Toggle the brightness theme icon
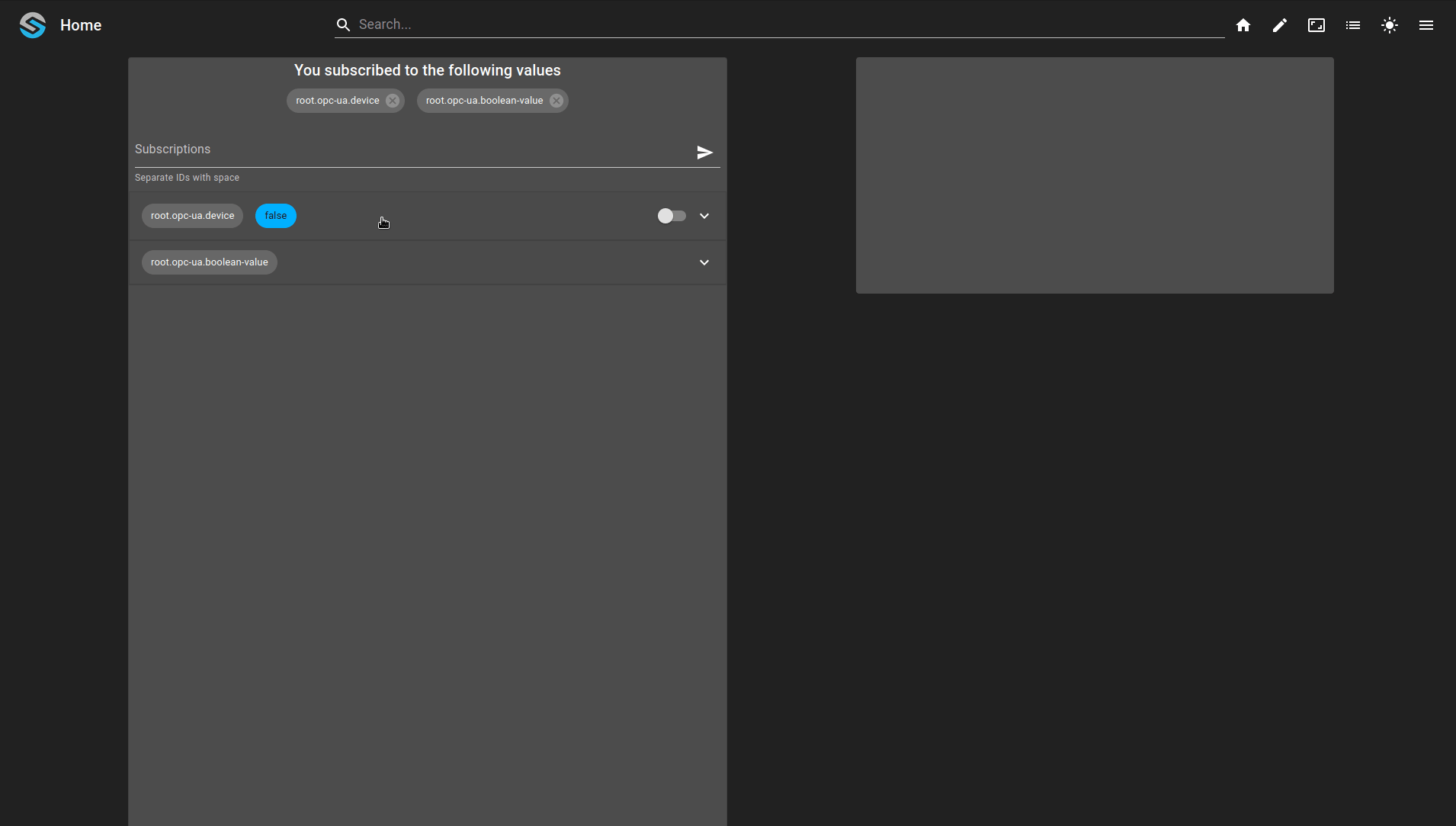The image size is (1456, 826). [x=1390, y=25]
